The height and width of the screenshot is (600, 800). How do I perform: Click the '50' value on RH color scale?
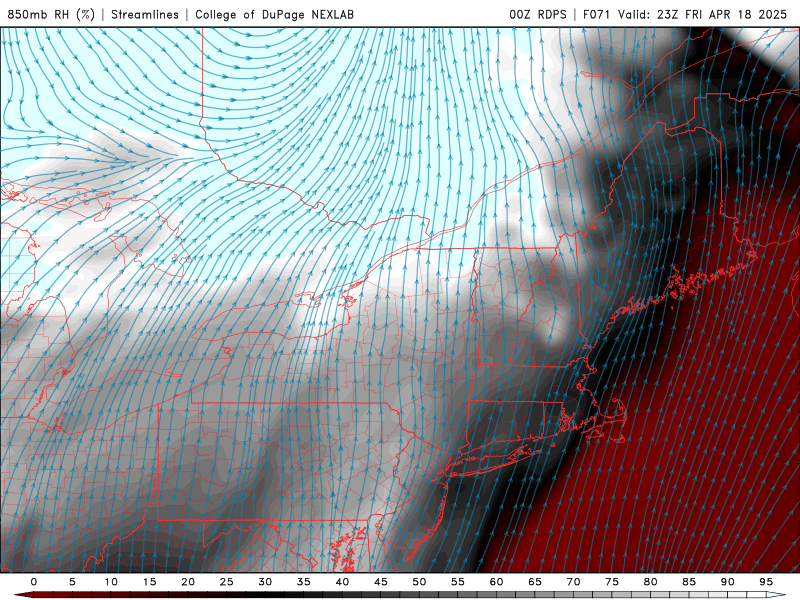419,582
